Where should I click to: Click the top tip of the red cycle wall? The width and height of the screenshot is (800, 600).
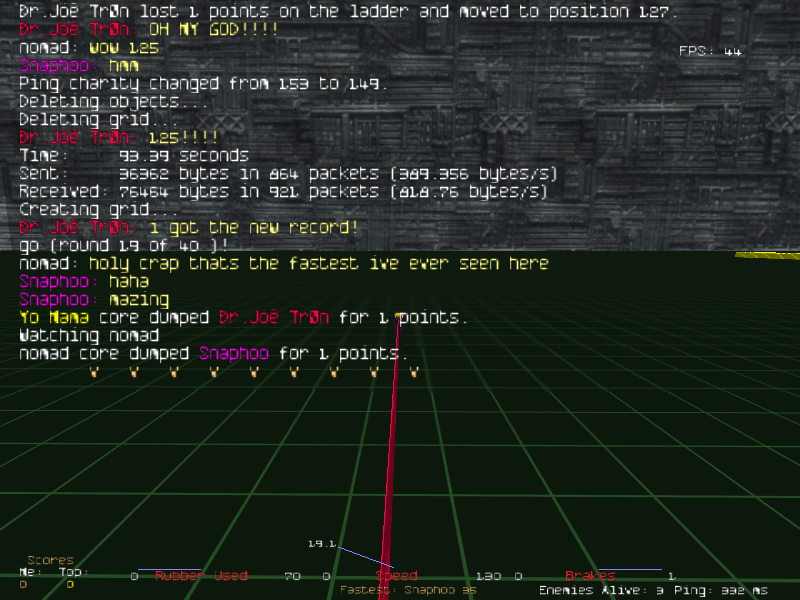(x=399, y=318)
